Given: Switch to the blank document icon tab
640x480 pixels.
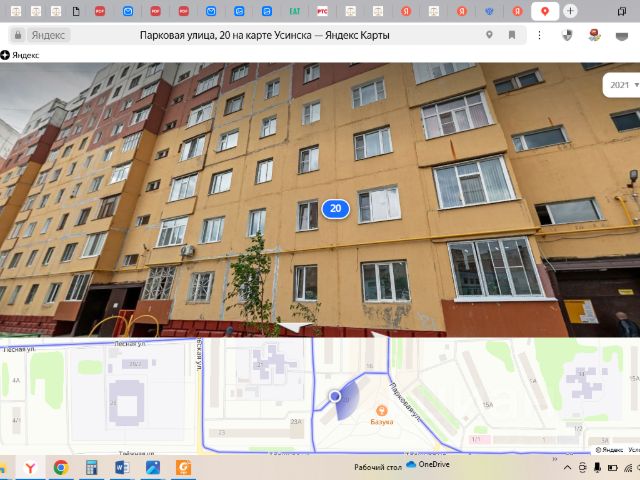Looking at the screenshot, I should click(x=76, y=11).
